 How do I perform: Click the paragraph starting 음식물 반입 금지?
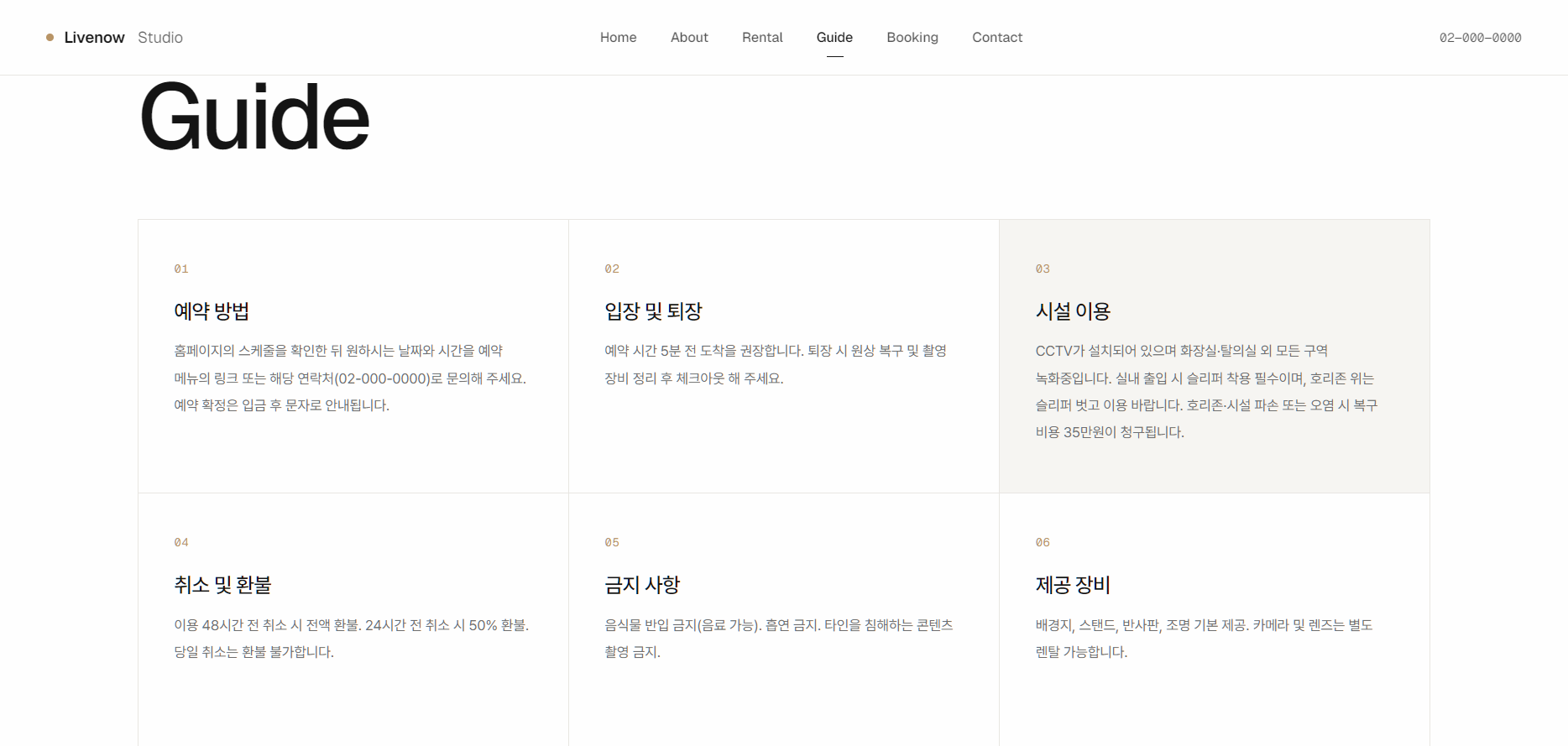point(779,639)
